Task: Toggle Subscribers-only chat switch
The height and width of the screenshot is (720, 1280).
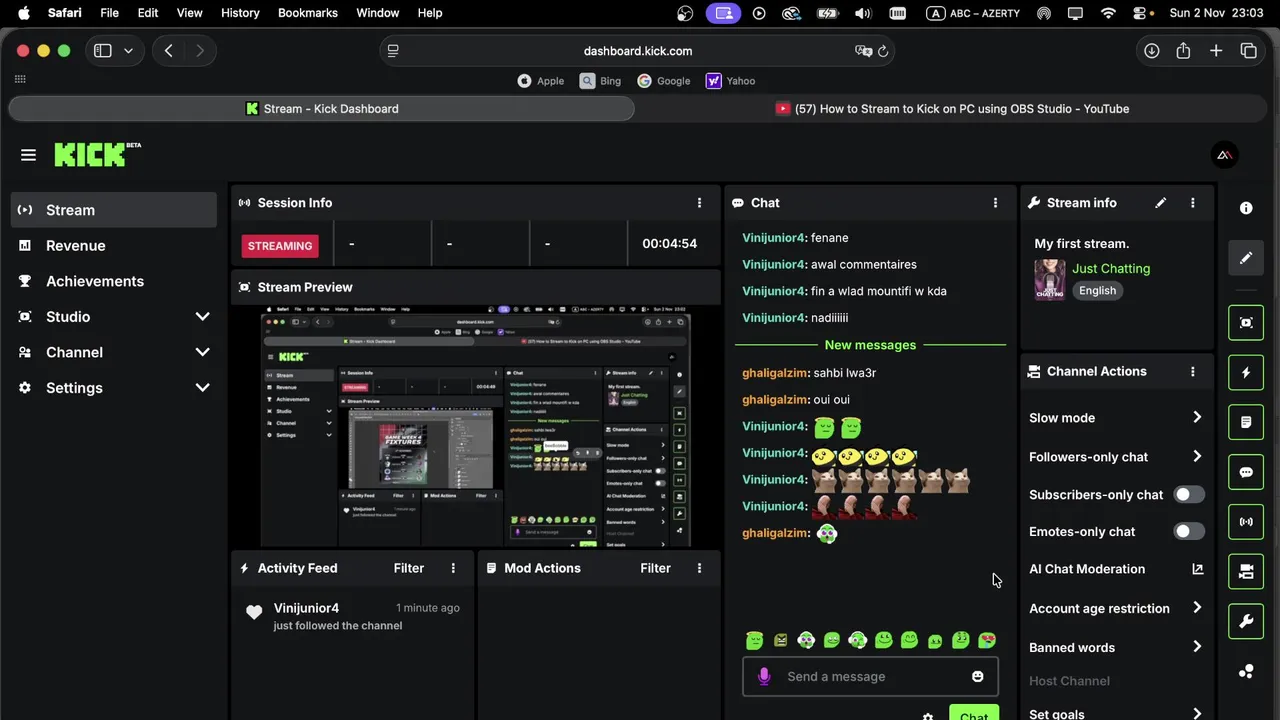Action: [x=1188, y=495]
